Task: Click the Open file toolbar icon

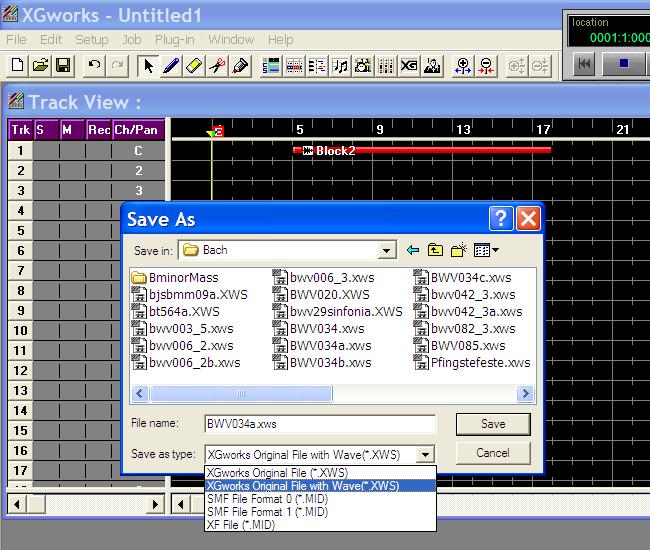Action: pyautogui.click(x=40, y=65)
